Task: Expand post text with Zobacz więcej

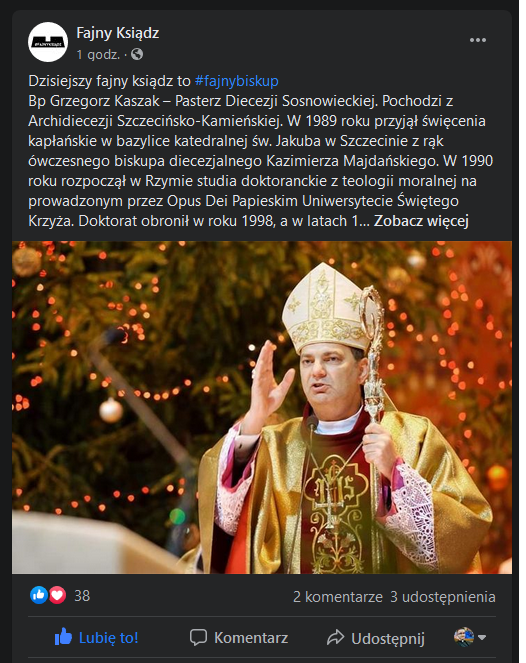Action: pos(421,221)
